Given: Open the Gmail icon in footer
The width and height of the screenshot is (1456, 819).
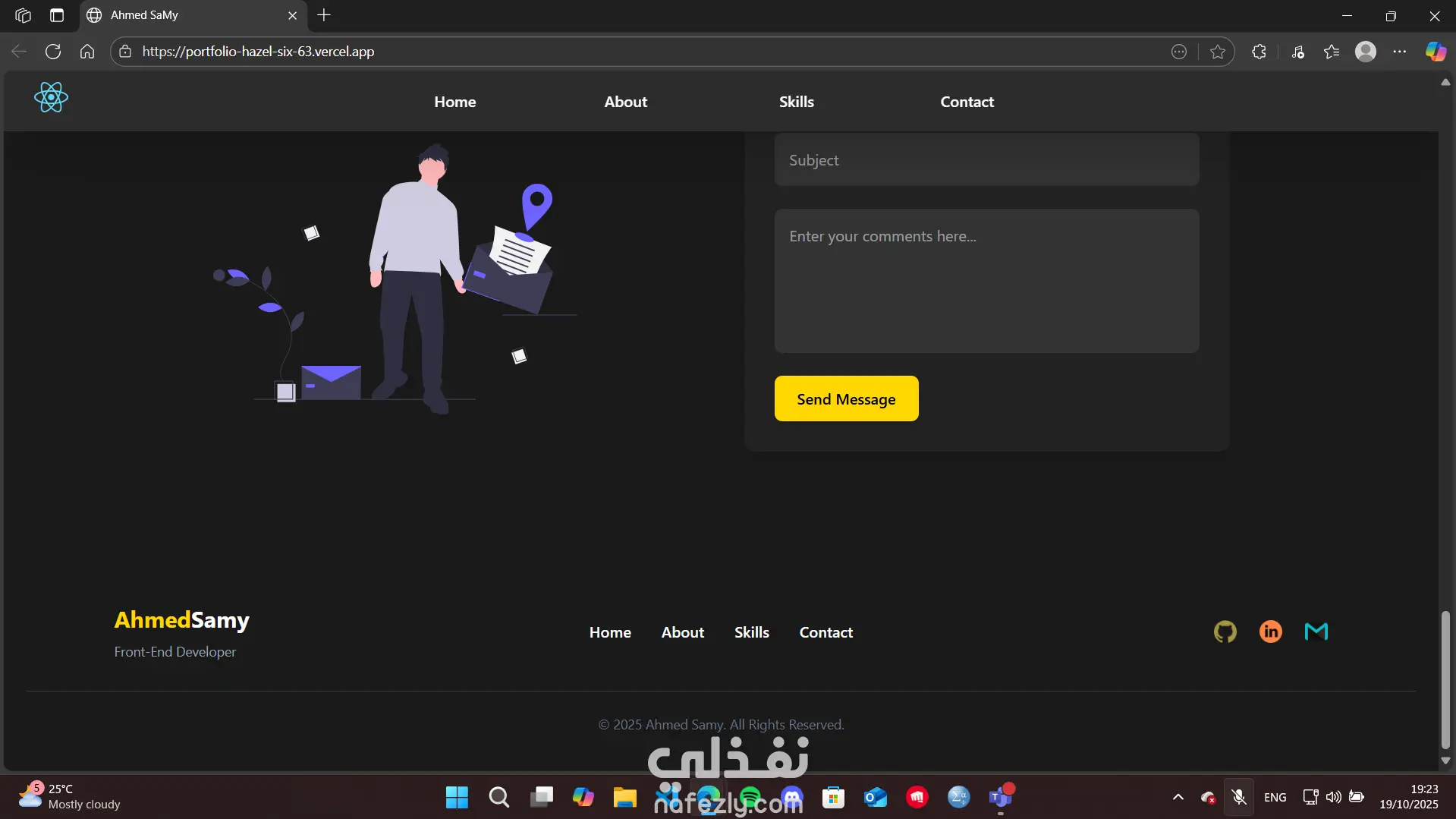Looking at the screenshot, I should click(x=1316, y=632).
